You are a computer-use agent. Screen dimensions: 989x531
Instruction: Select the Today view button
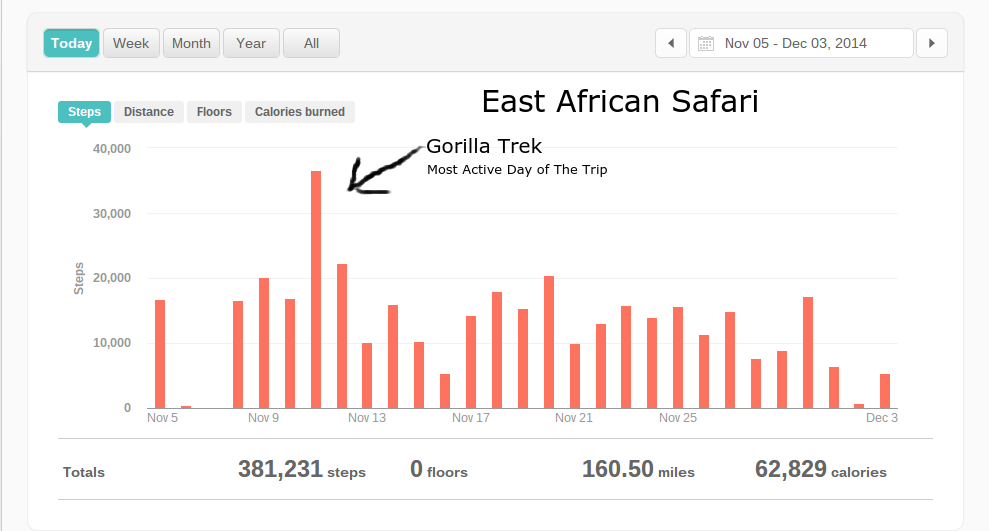pos(71,43)
